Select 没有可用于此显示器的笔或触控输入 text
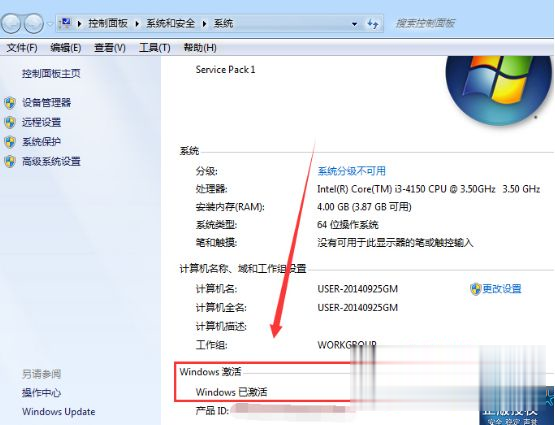The height and width of the screenshot is (425, 555). click(x=395, y=243)
